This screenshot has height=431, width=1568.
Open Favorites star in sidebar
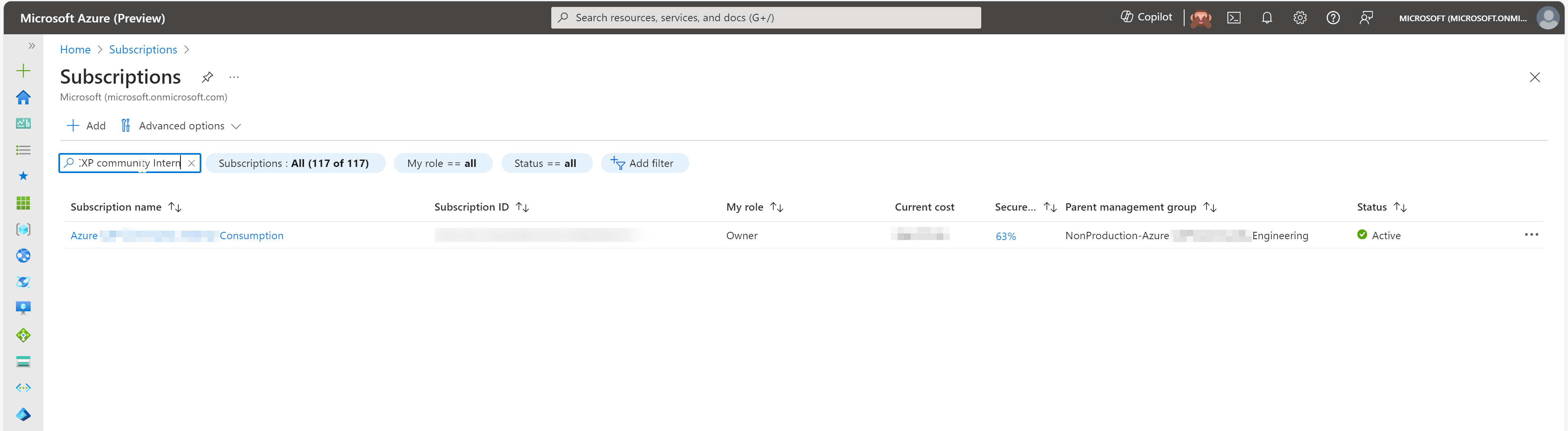[x=23, y=176]
